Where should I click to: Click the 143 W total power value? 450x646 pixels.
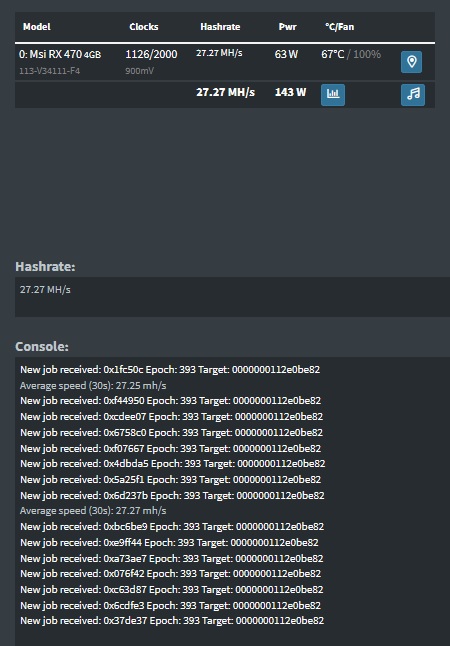pyautogui.click(x=291, y=92)
